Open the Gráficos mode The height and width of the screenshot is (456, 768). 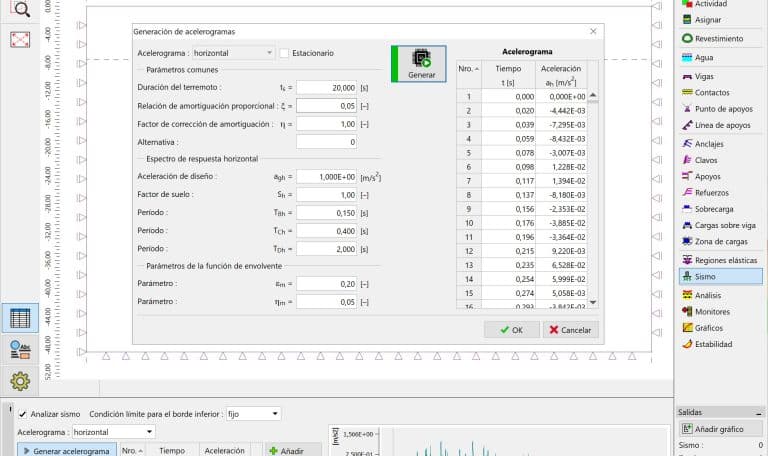(721, 328)
